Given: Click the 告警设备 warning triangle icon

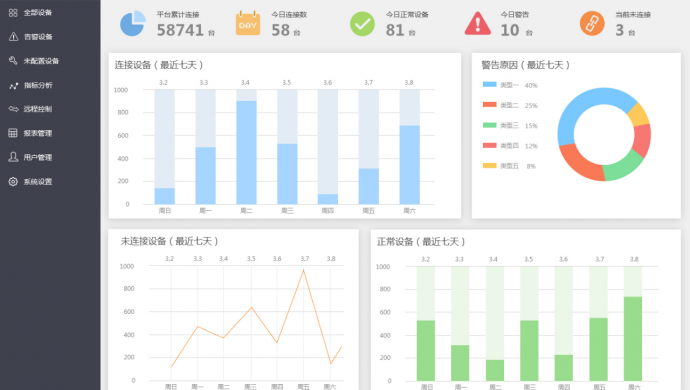Looking at the screenshot, I should pos(13,37).
